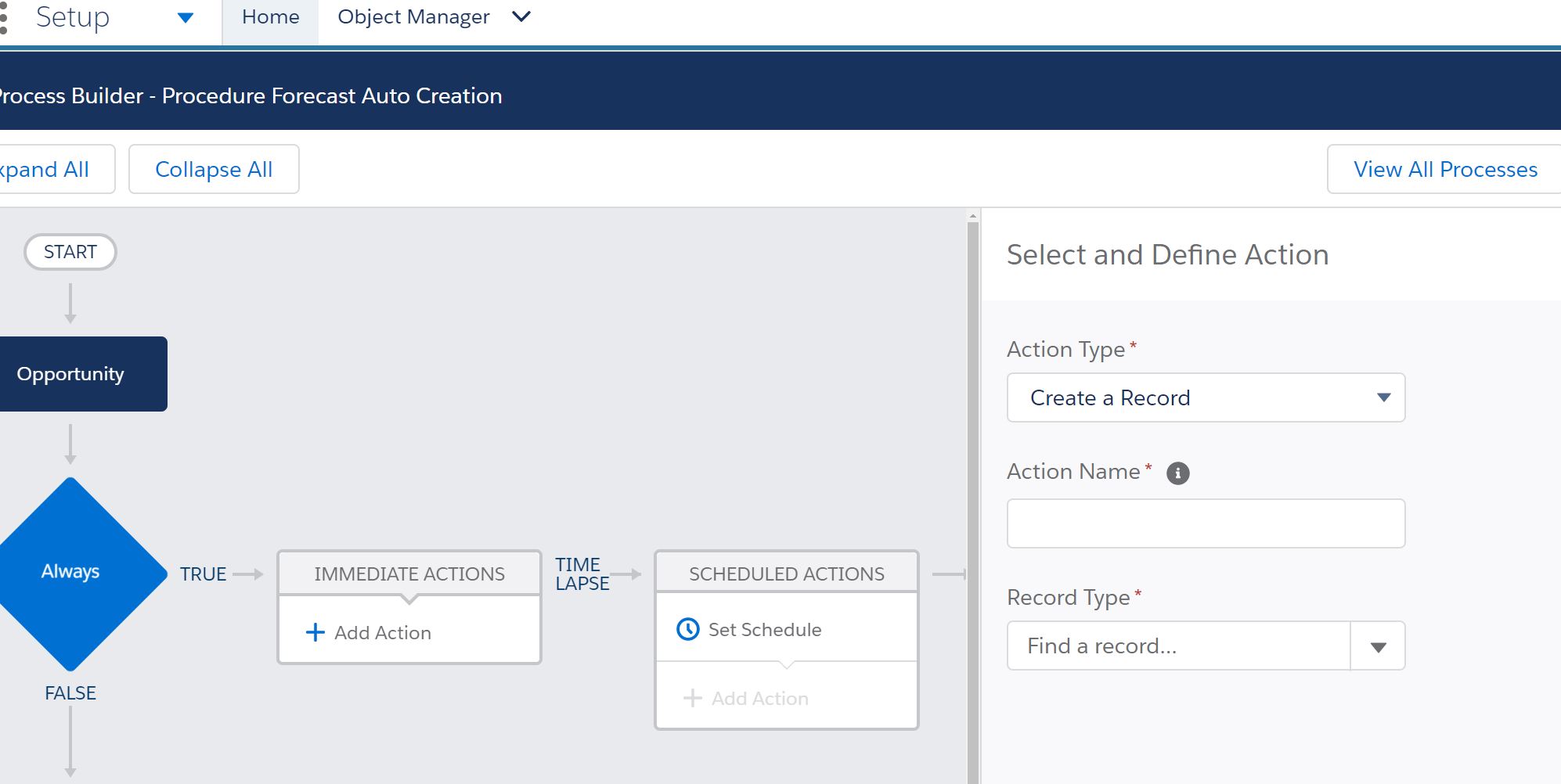Click the Find a record search field
The width and height of the screenshot is (1561, 784).
pyautogui.click(x=1178, y=646)
